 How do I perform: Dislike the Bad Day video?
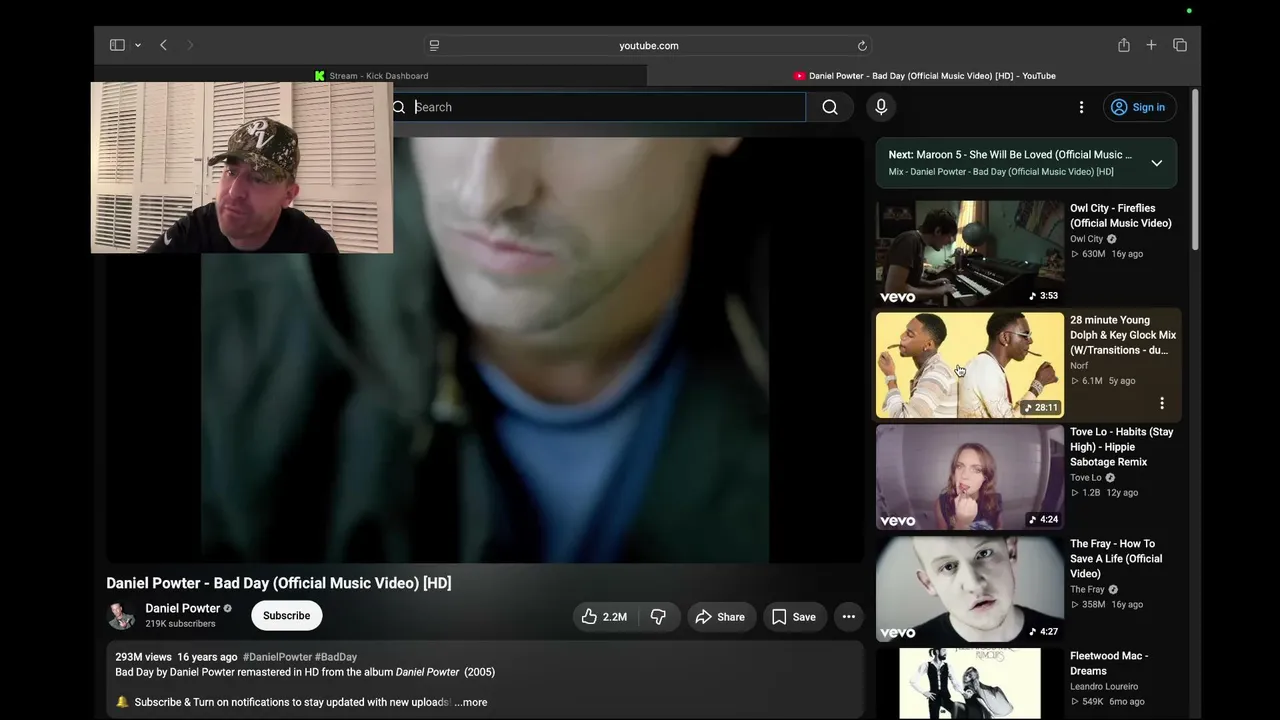coord(658,617)
